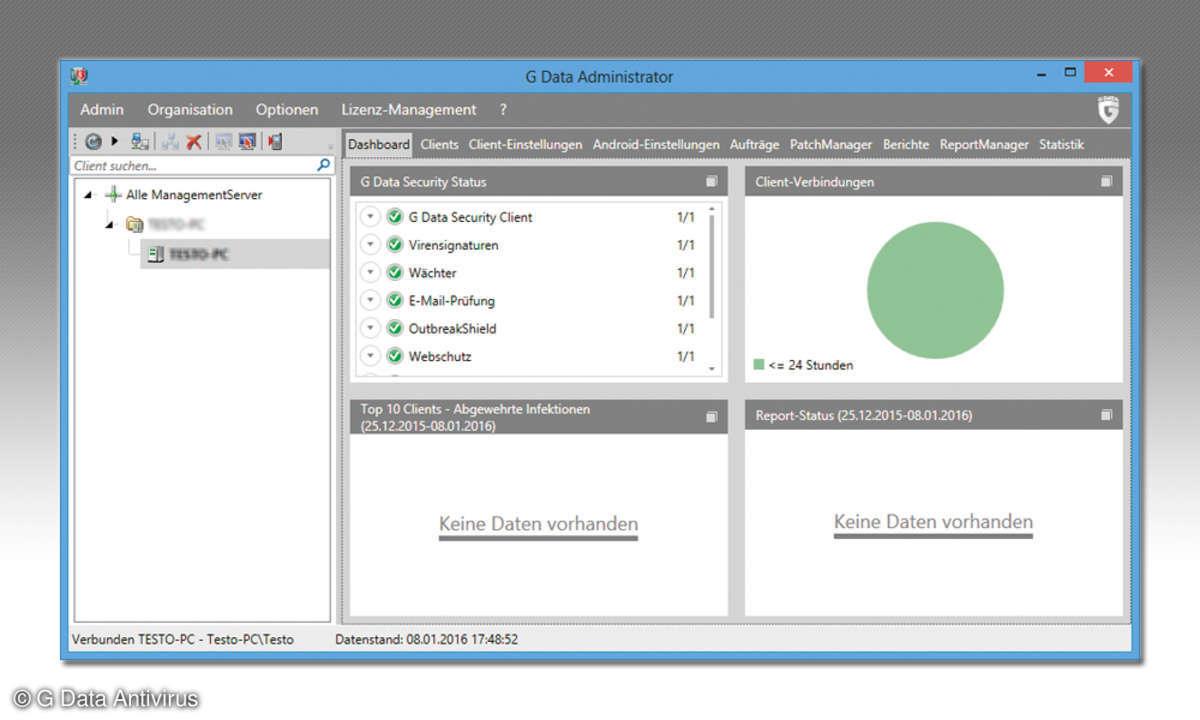This screenshot has width=1200, height=720.
Task: Collapse the Alle ManagementServer tree node
Action: 89,196
